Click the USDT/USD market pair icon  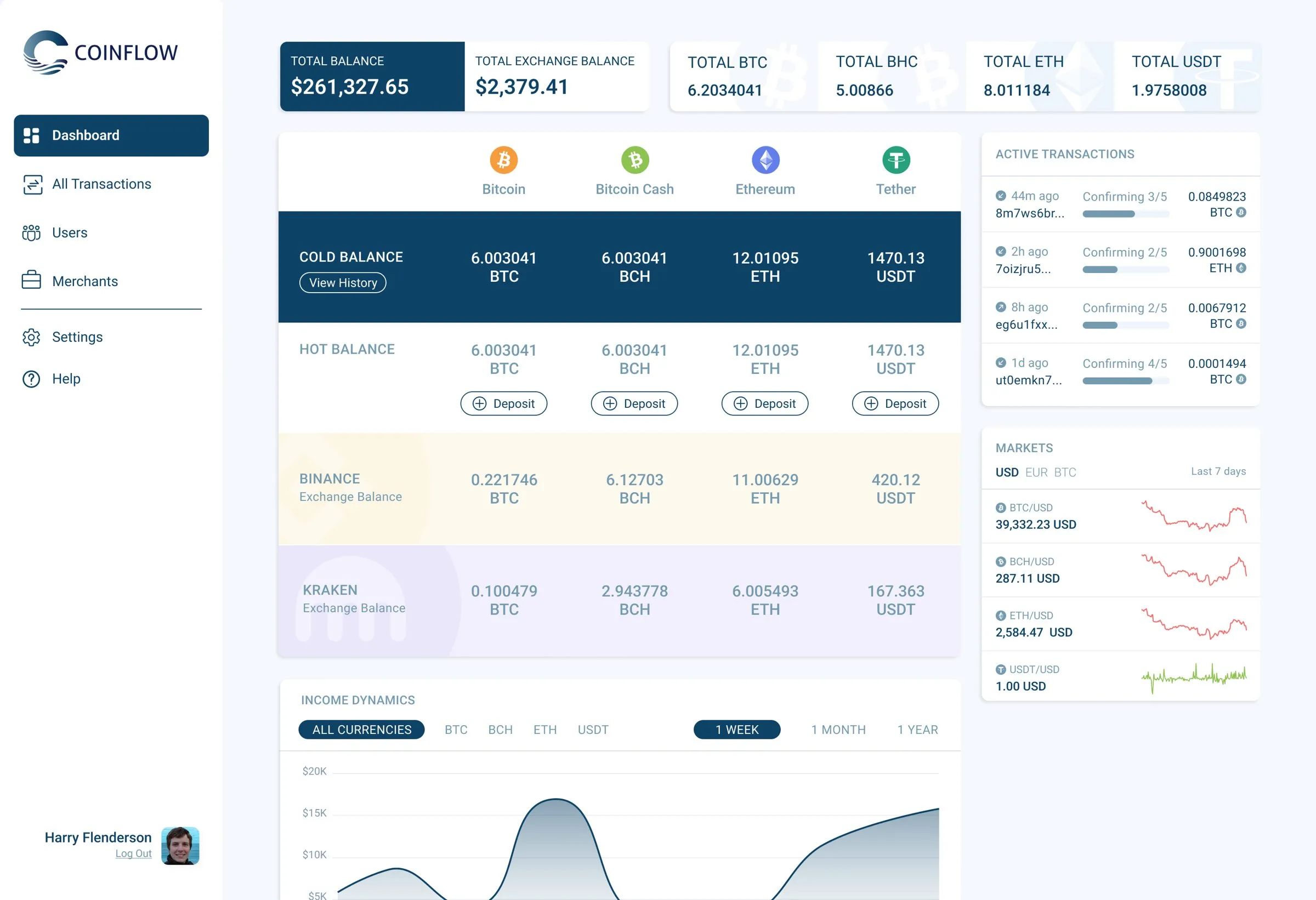pos(1001,670)
